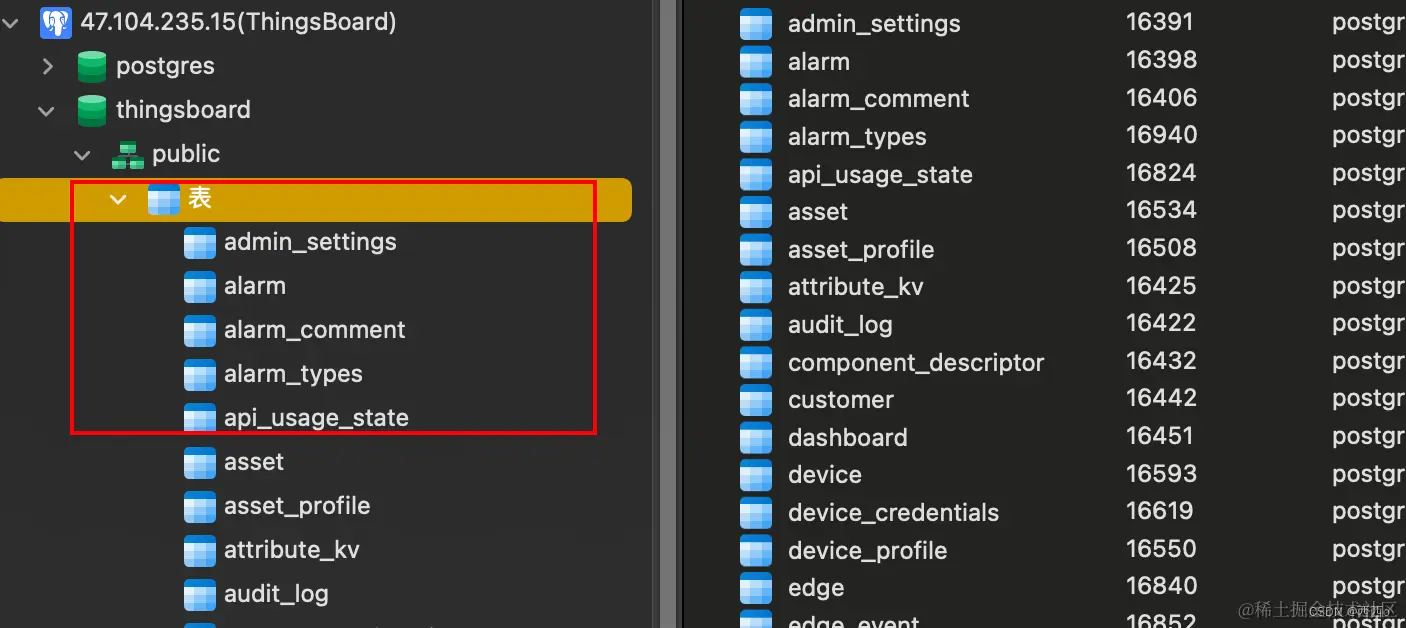Click OID value 16940
The image size is (1406, 628).
1161,135
